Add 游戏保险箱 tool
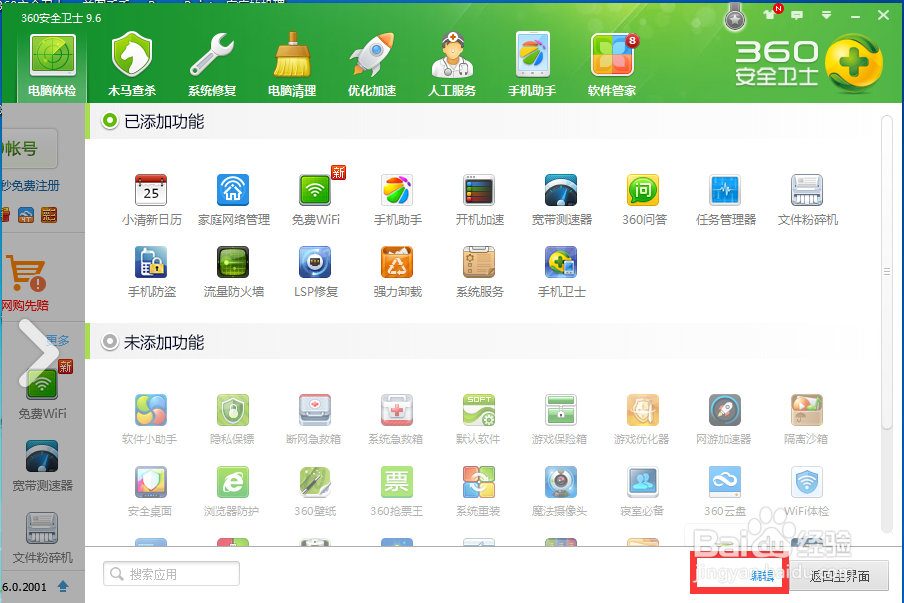The height and width of the screenshot is (603, 904). [560, 419]
